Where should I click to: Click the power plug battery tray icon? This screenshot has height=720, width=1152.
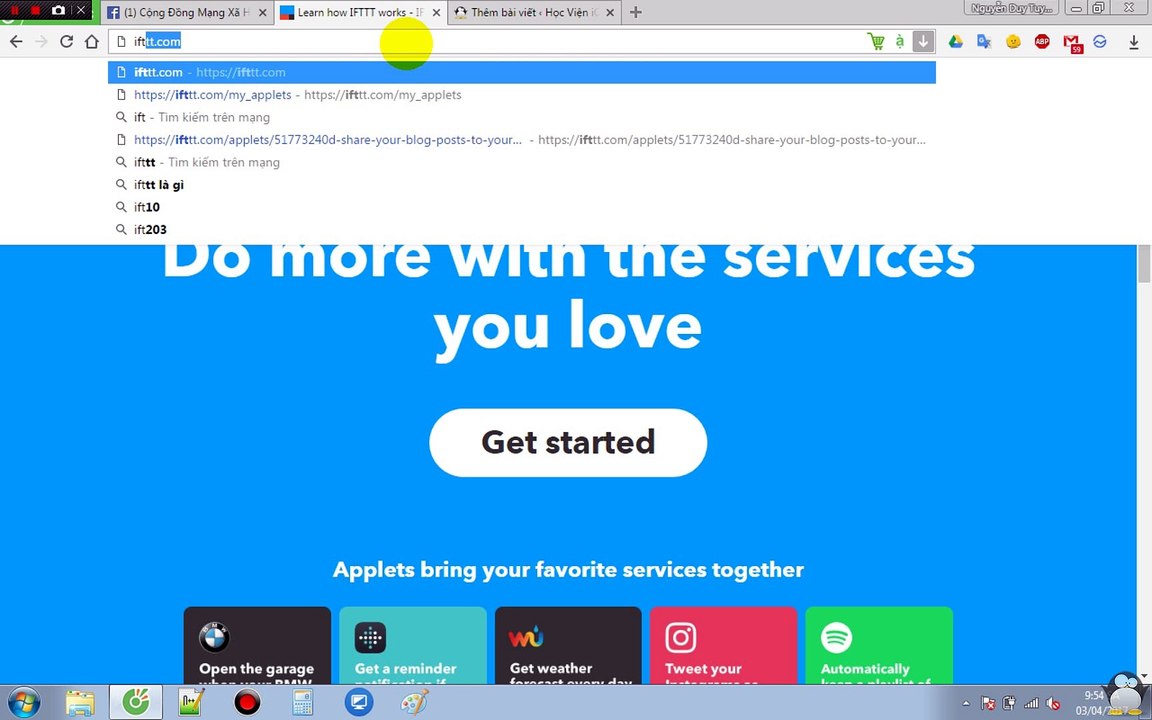pos(1009,703)
